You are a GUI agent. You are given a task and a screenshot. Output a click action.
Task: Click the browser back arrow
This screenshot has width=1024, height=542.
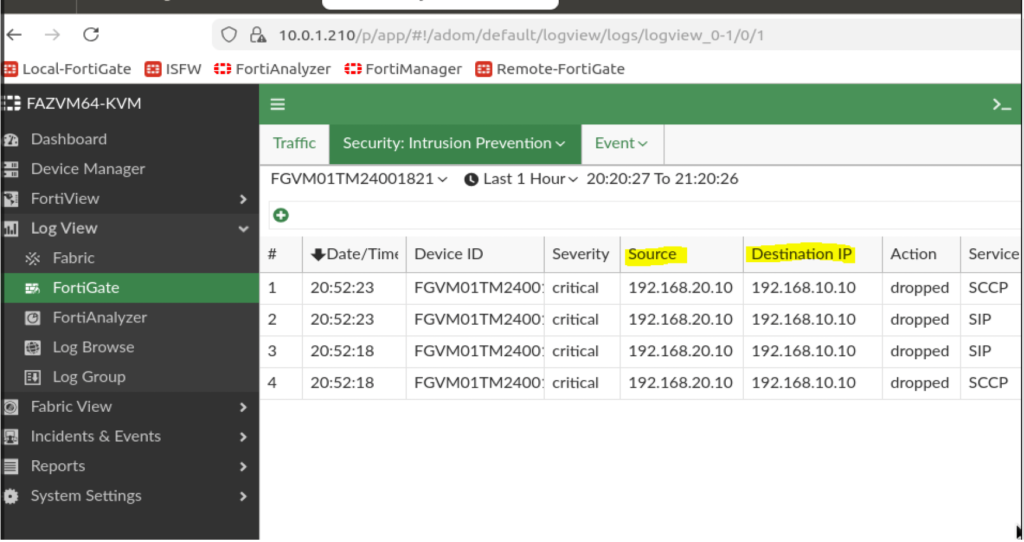tap(14, 35)
